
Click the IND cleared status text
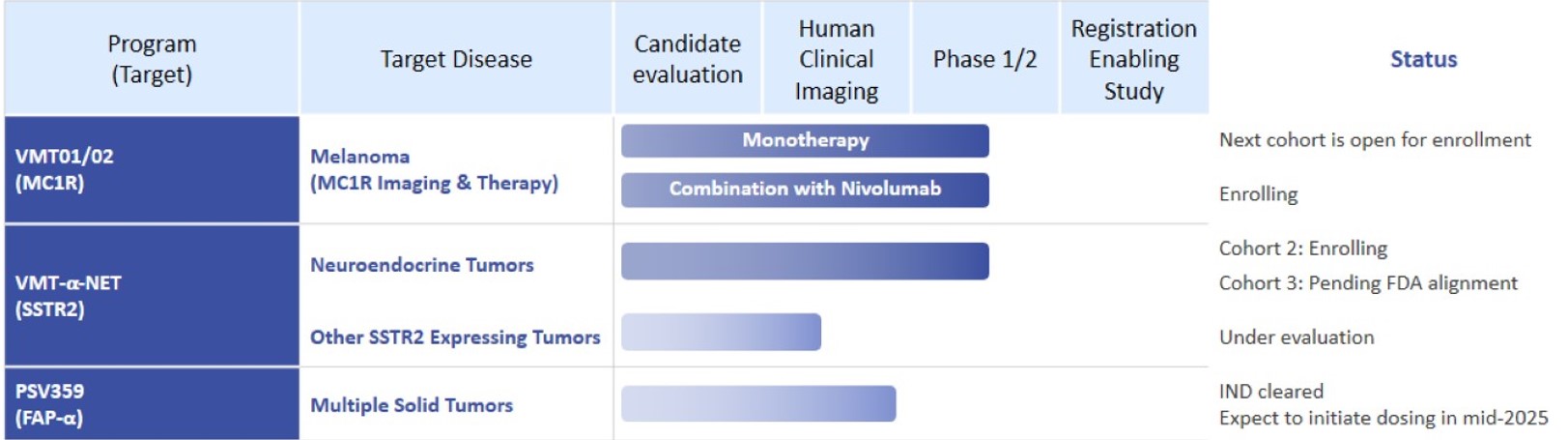(1271, 392)
